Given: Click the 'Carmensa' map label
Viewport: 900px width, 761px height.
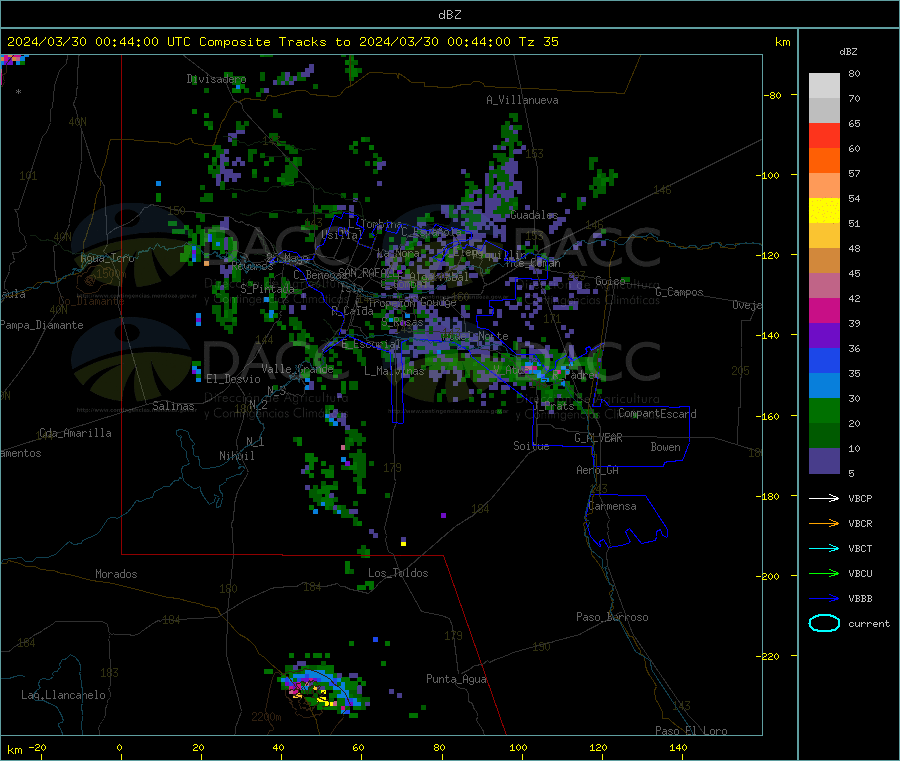Looking at the screenshot, I should click(612, 506).
